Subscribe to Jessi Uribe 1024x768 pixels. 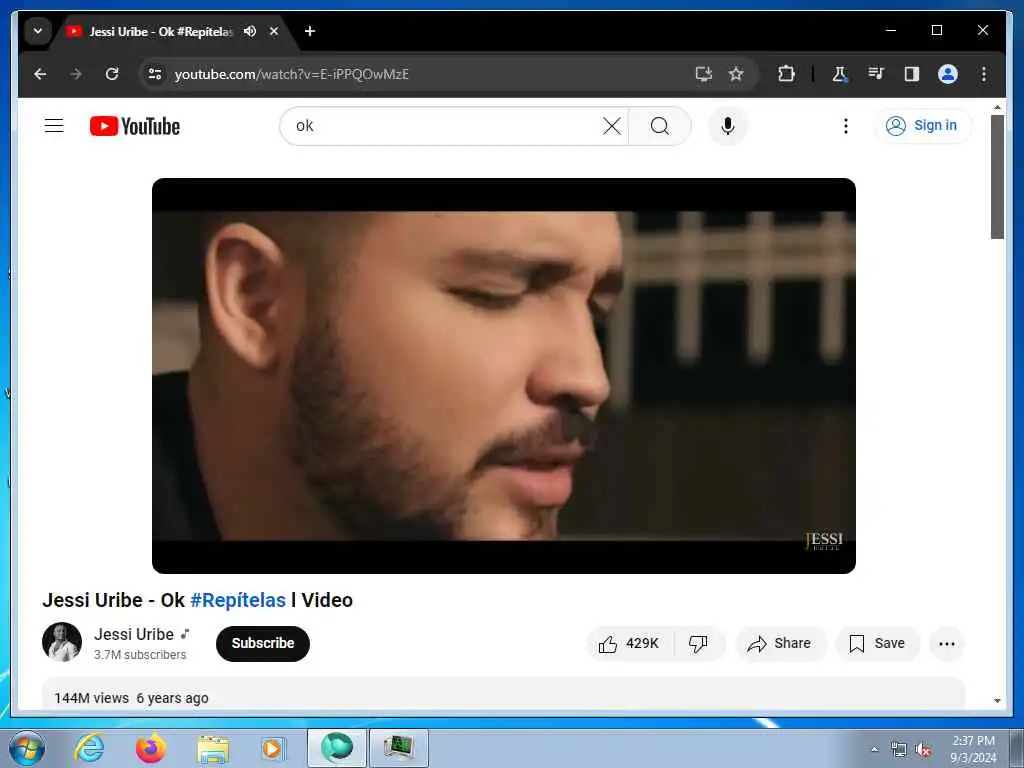(x=263, y=643)
